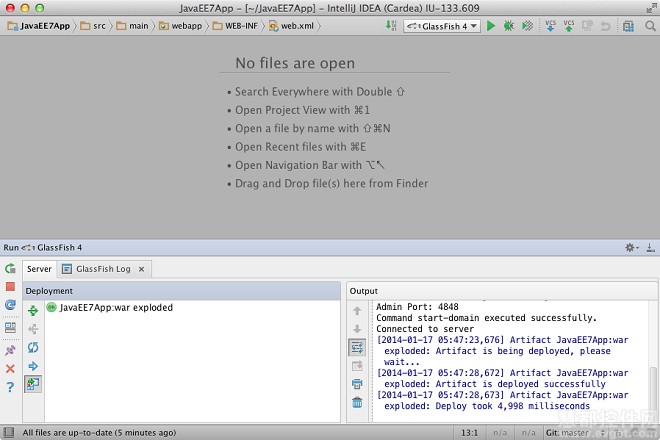This screenshot has width=660, height=440.
Task: Open the Project Structure dialog icon
Action: coord(628,26)
